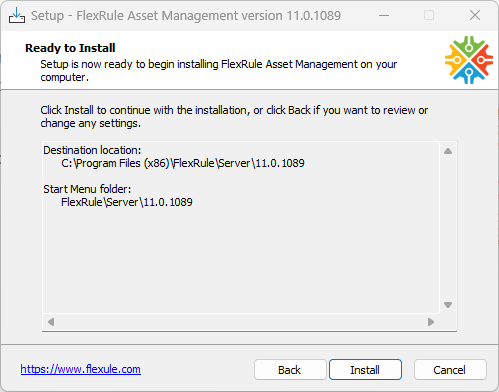Open the https://www.flexule.com link
Viewport: 499px width, 392px height.
(81, 369)
